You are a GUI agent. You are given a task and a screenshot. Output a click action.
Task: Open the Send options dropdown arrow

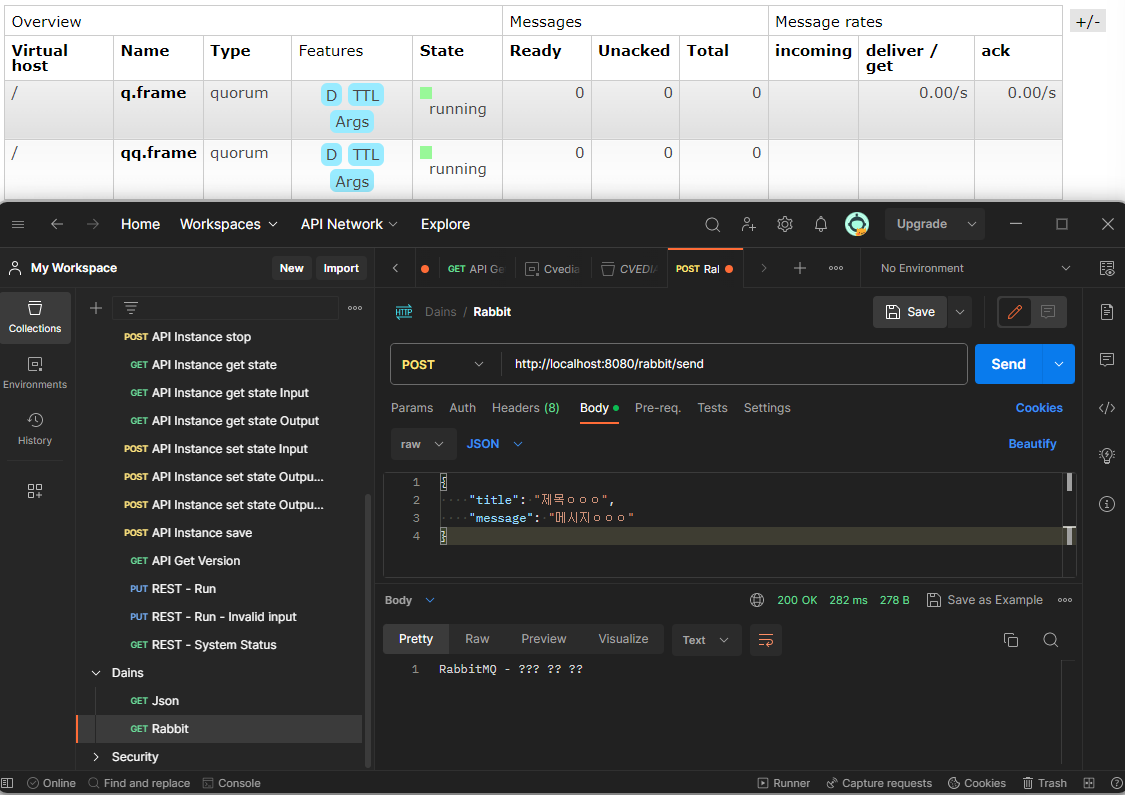click(1059, 364)
